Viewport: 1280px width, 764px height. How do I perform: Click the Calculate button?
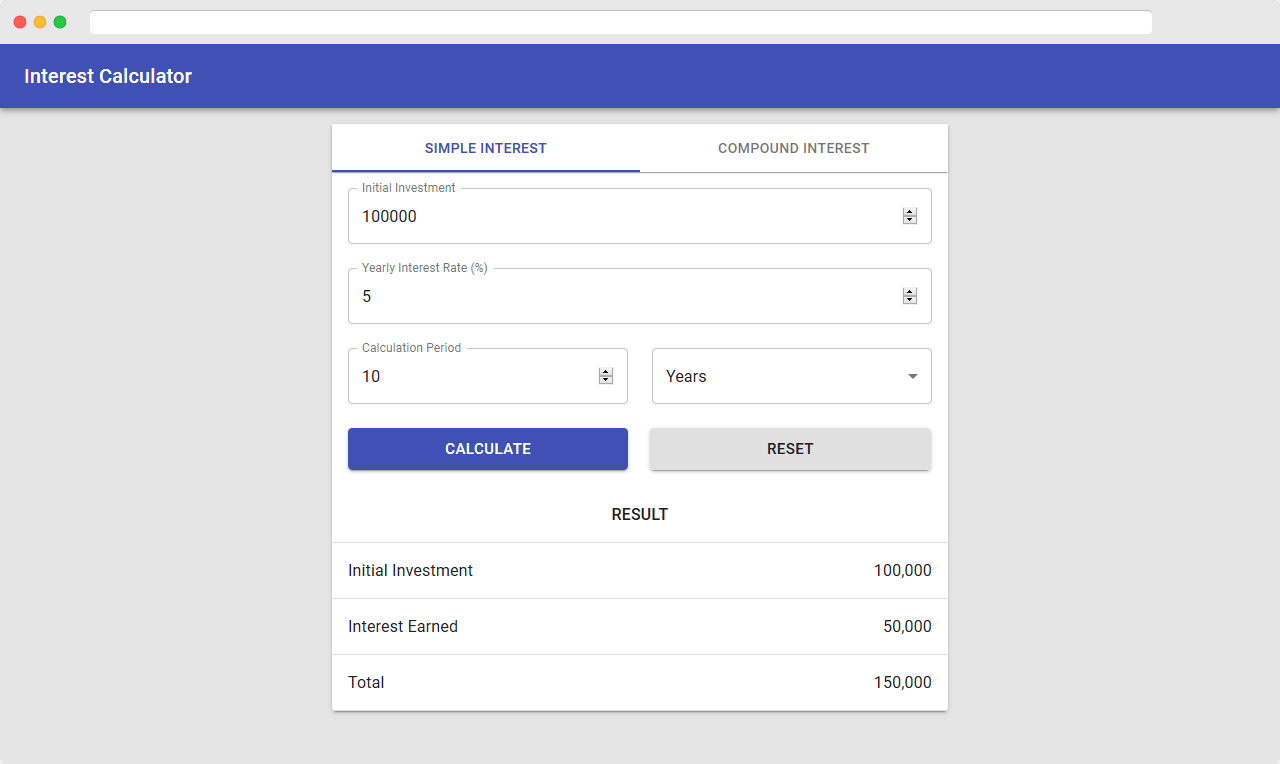coord(488,449)
